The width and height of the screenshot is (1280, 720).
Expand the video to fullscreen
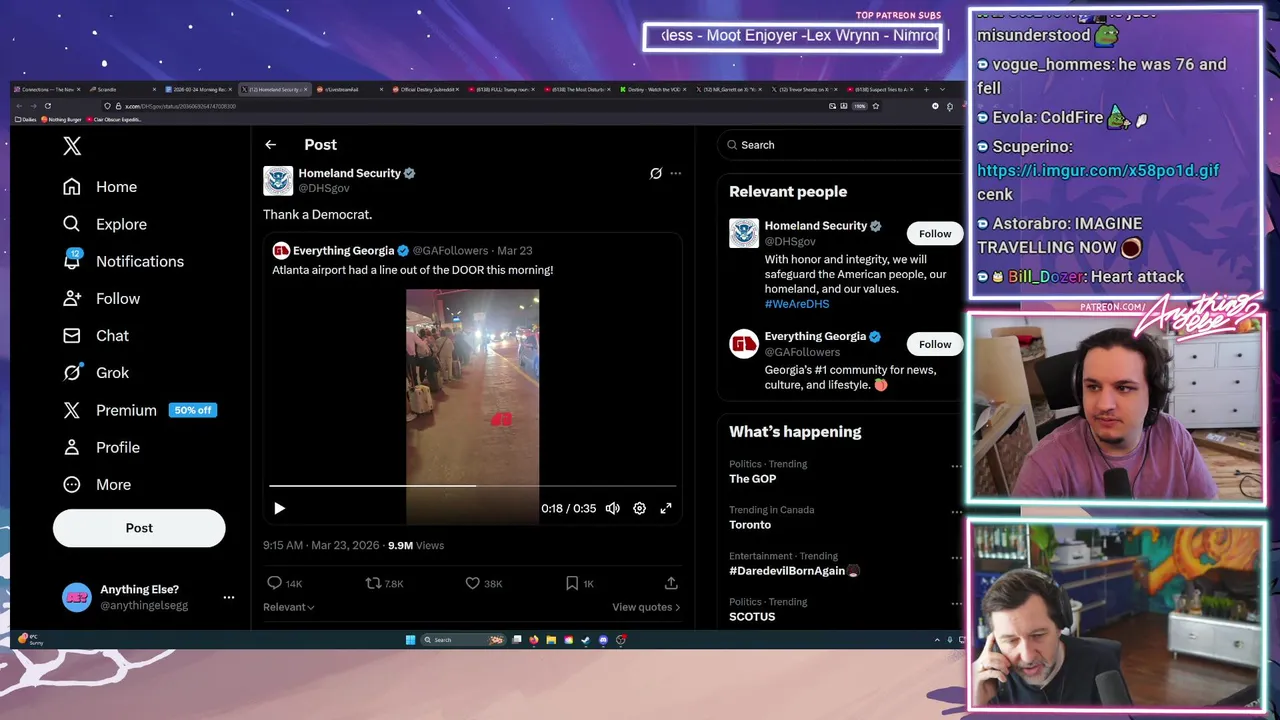click(666, 508)
